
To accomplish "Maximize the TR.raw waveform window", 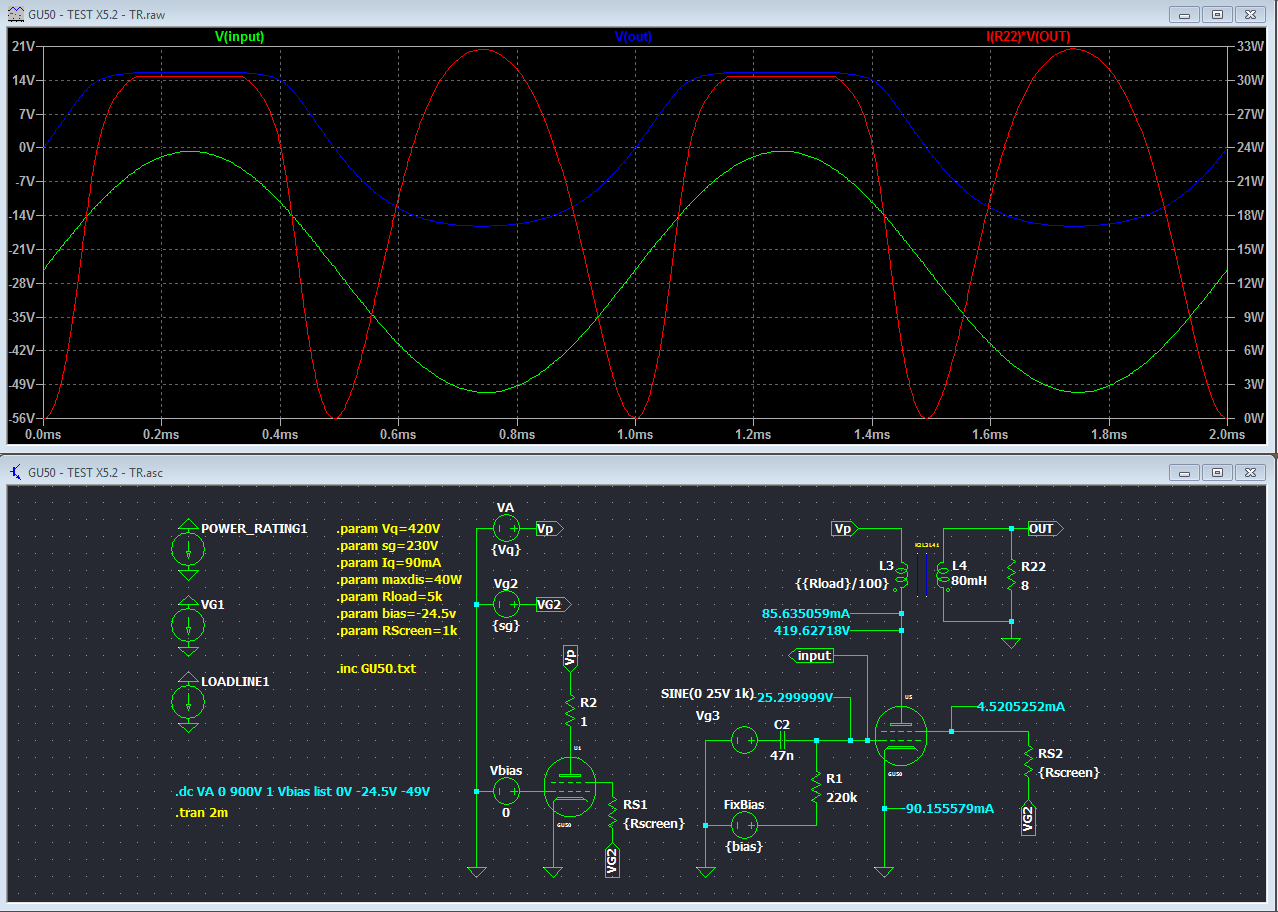I will pyautogui.click(x=1217, y=14).
